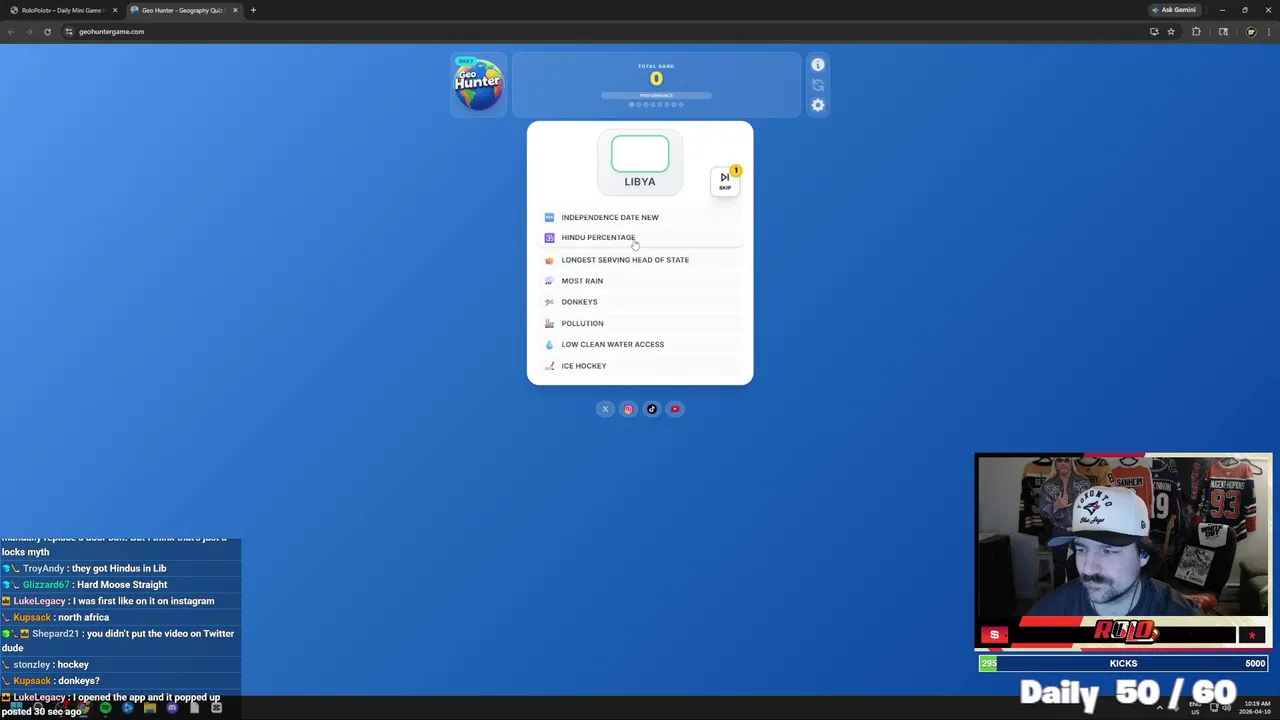1280x720 pixels.
Task: Click the install app icon in address bar
Action: click(x=1154, y=31)
